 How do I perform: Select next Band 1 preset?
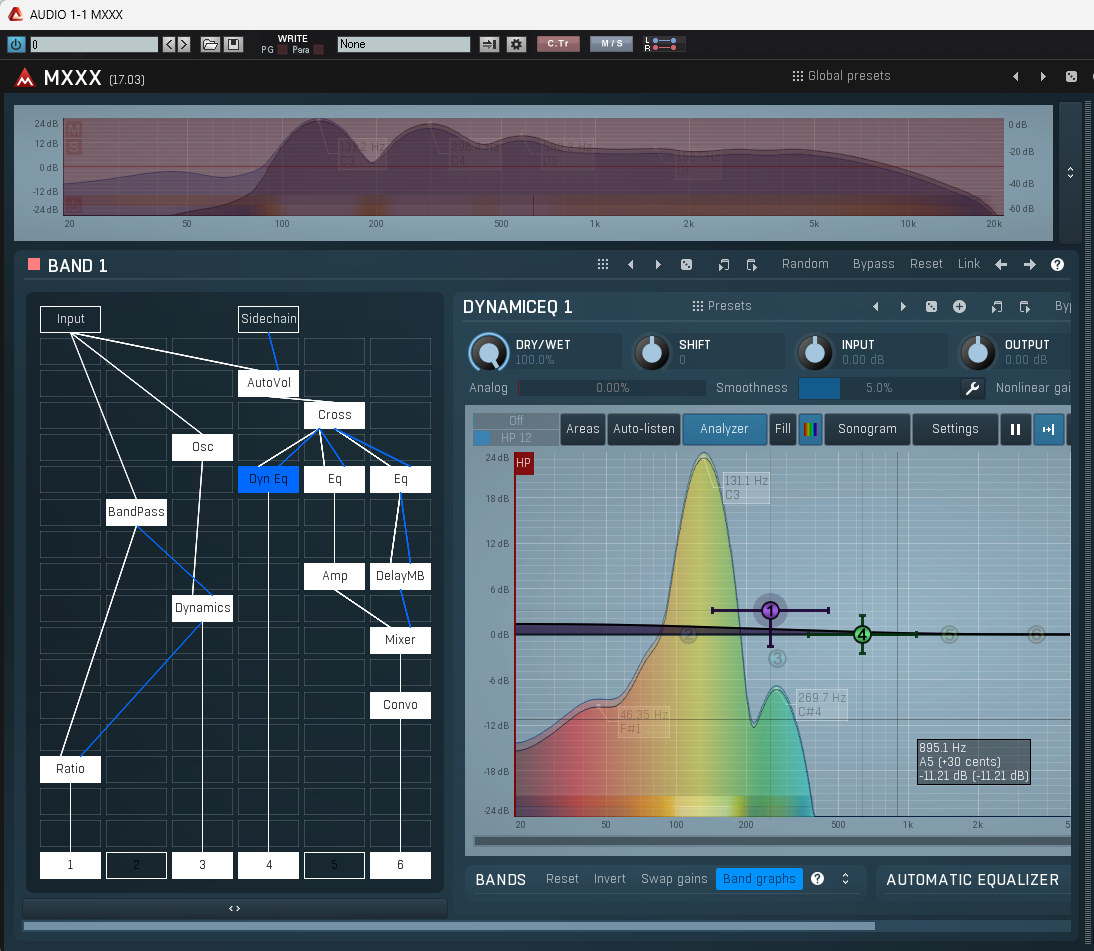(658, 264)
